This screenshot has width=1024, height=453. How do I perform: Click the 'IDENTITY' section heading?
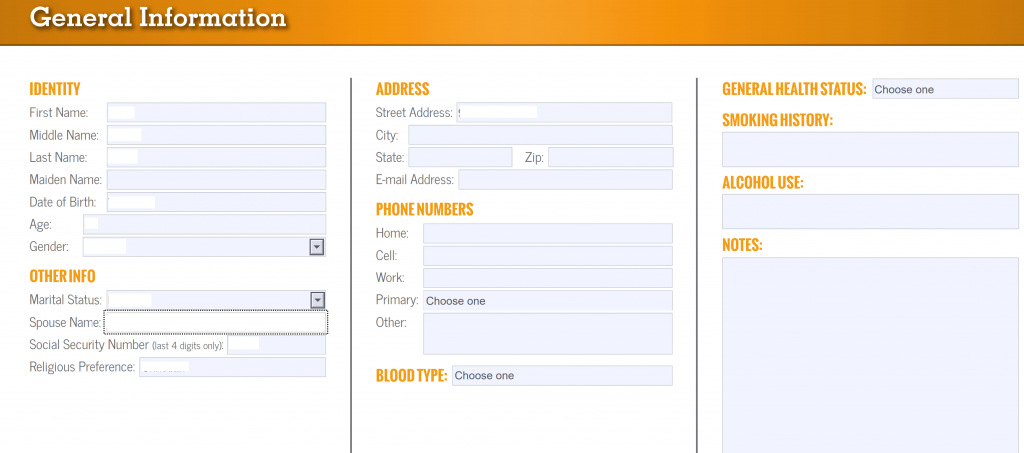tap(55, 89)
